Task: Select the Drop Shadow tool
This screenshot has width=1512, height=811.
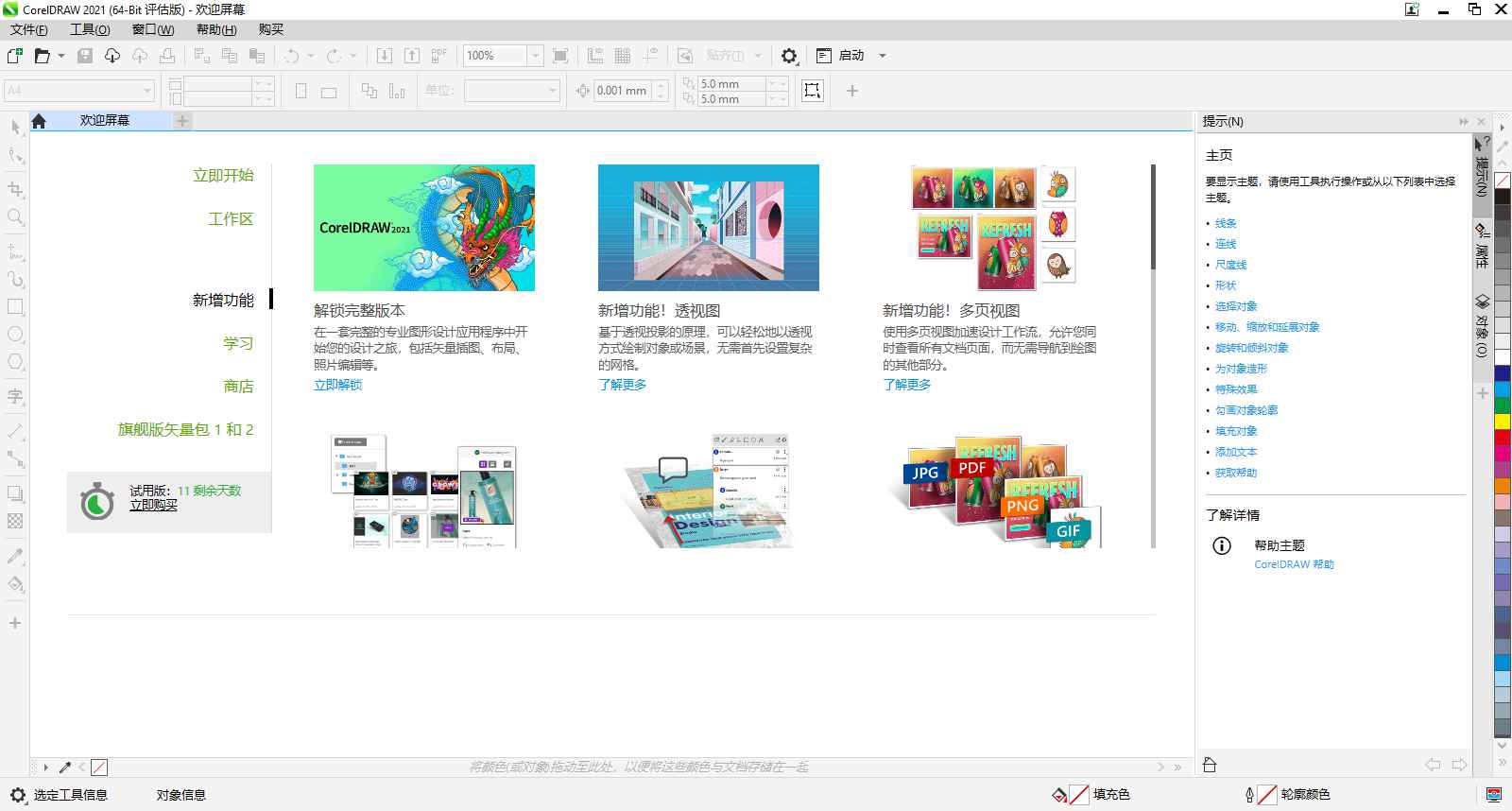Action: (15, 493)
